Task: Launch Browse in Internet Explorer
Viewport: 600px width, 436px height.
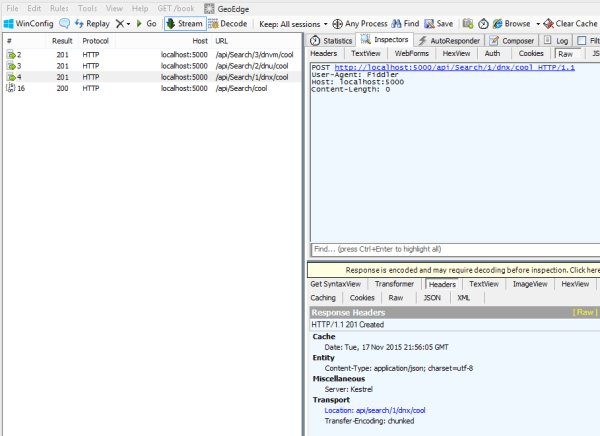Action: tap(511, 24)
